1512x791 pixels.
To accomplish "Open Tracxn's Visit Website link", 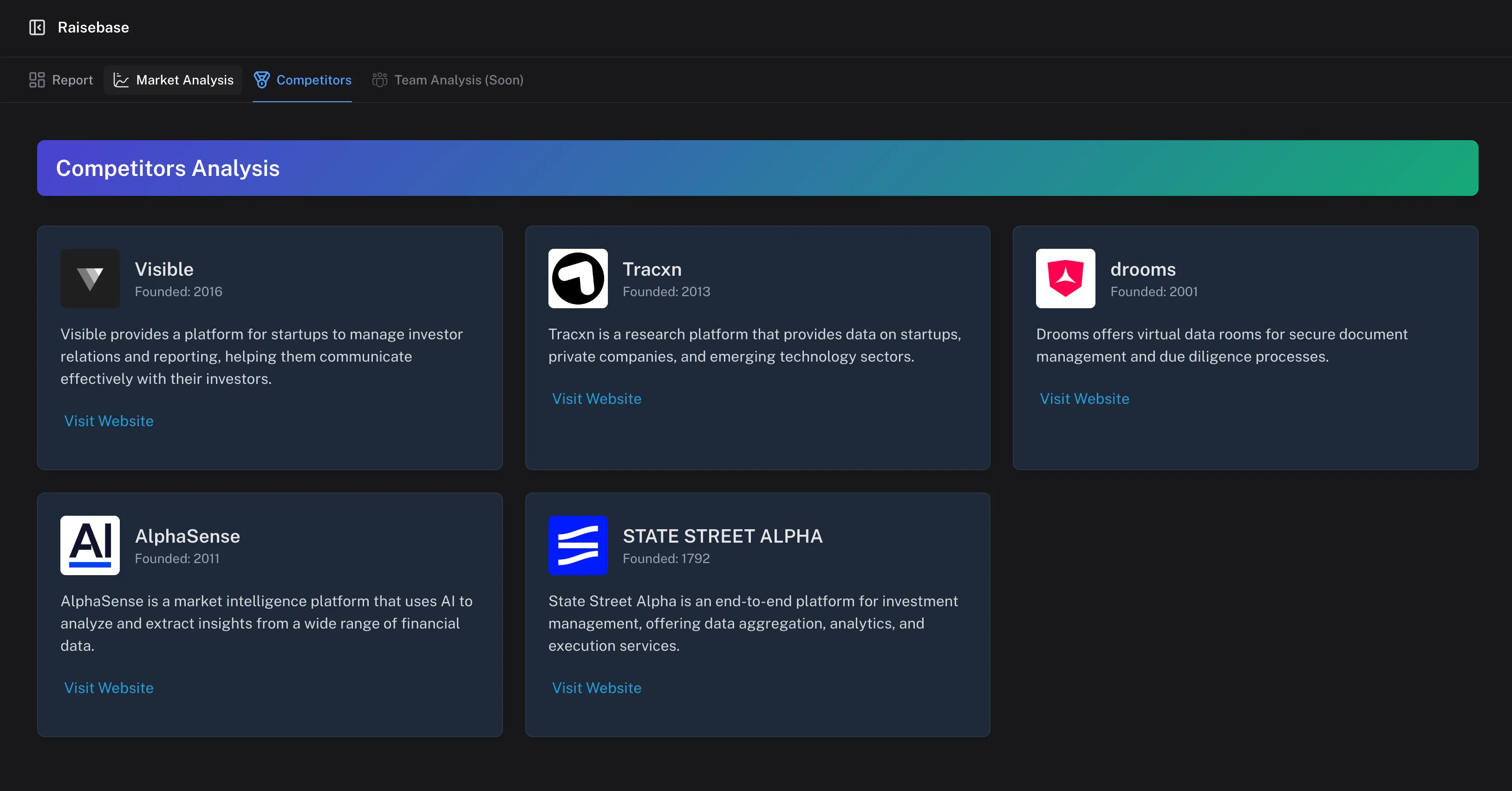I will pos(596,398).
